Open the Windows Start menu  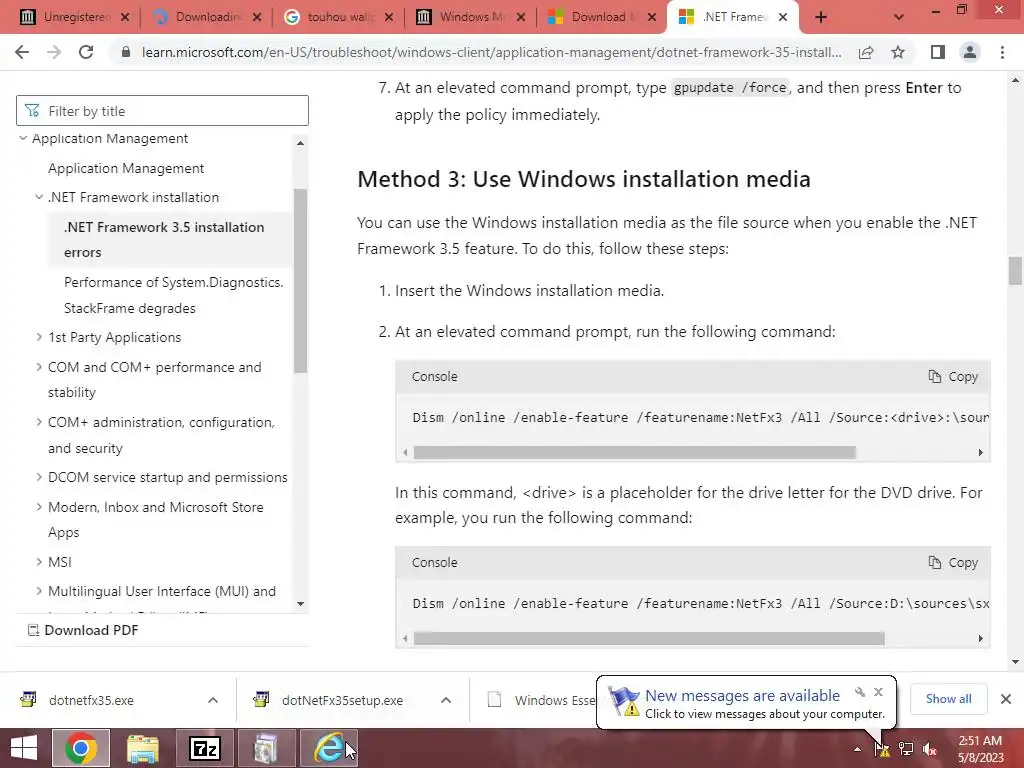[24, 748]
